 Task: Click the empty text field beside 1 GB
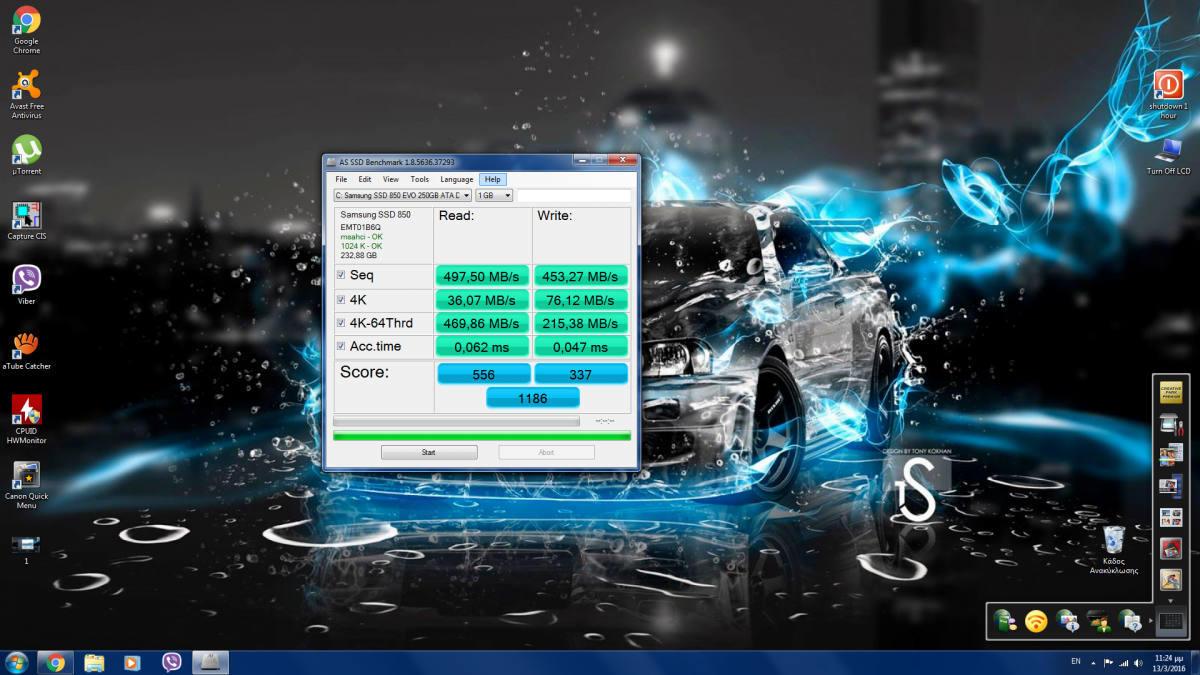573,196
